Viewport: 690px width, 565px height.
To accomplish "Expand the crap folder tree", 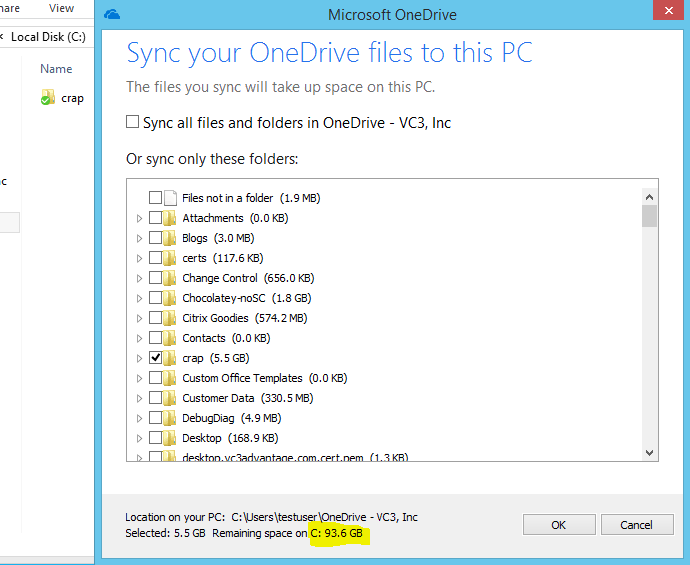I will (x=139, y=359).
